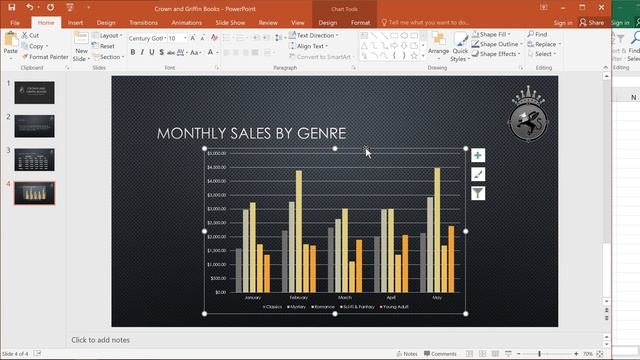This screenshot has width=640, height=360.
Task: Expand the shapes gallery with More arrow
Action: (423, 56)
